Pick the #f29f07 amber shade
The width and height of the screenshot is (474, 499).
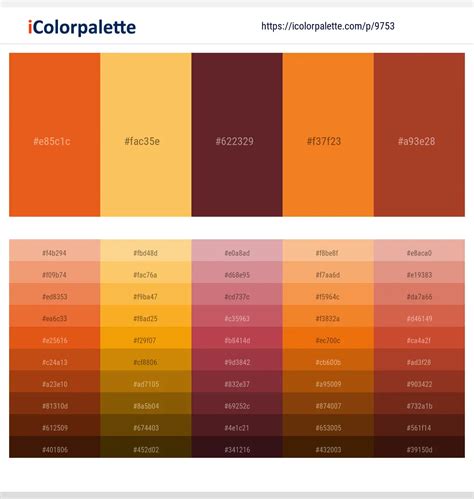point(146,338)
